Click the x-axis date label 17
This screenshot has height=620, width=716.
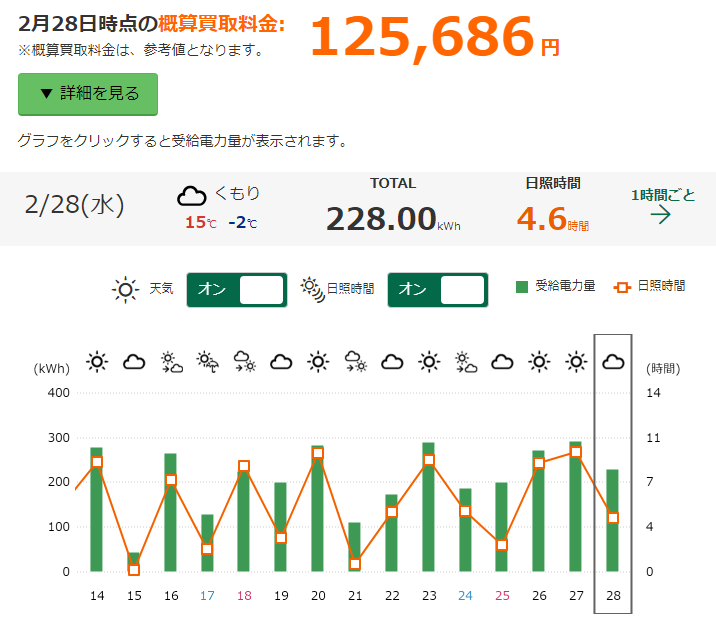click(x=207, y=596)
